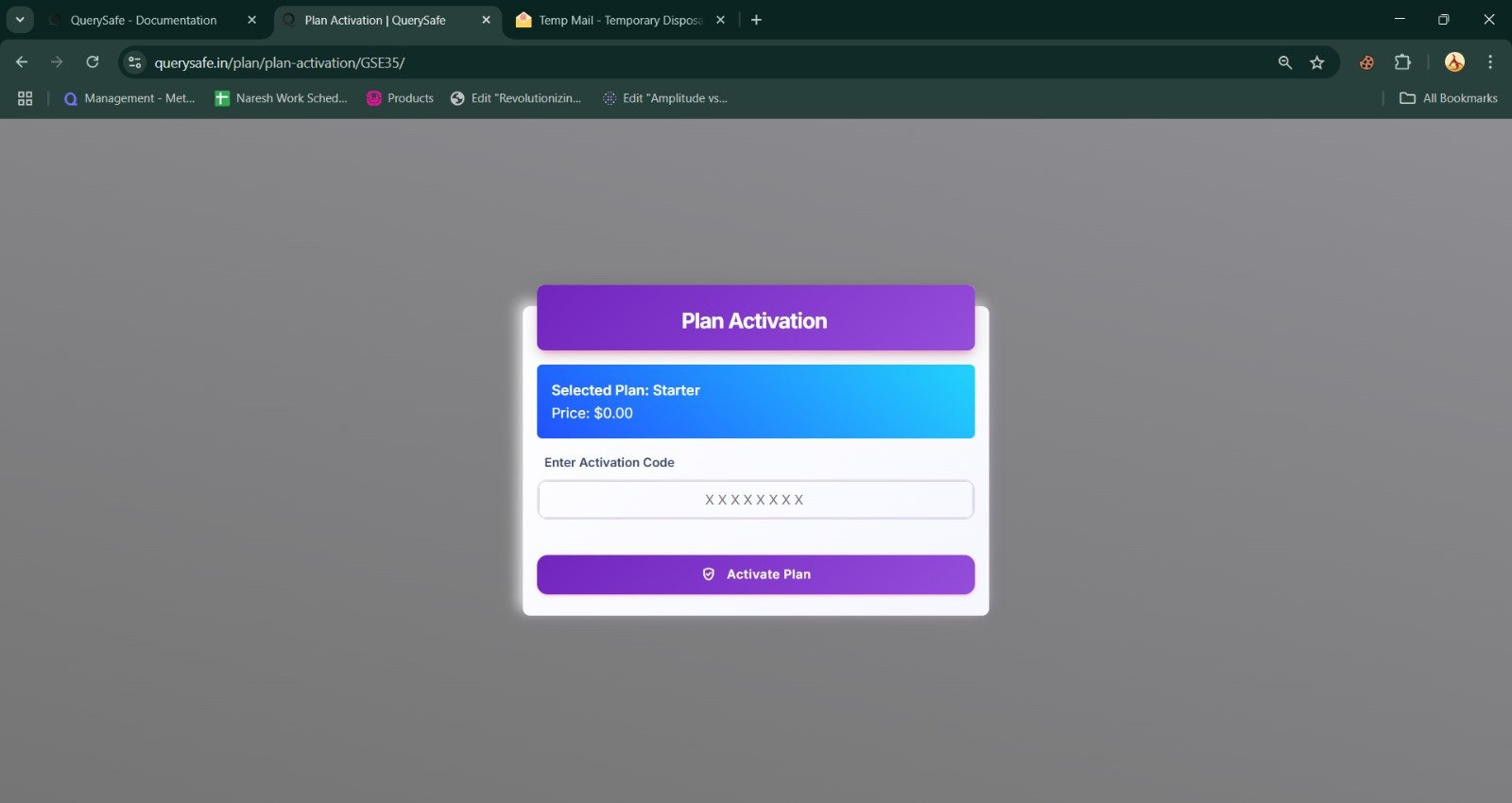Open the All Bookmarks folder
1512x803 pixels.
1449,98
